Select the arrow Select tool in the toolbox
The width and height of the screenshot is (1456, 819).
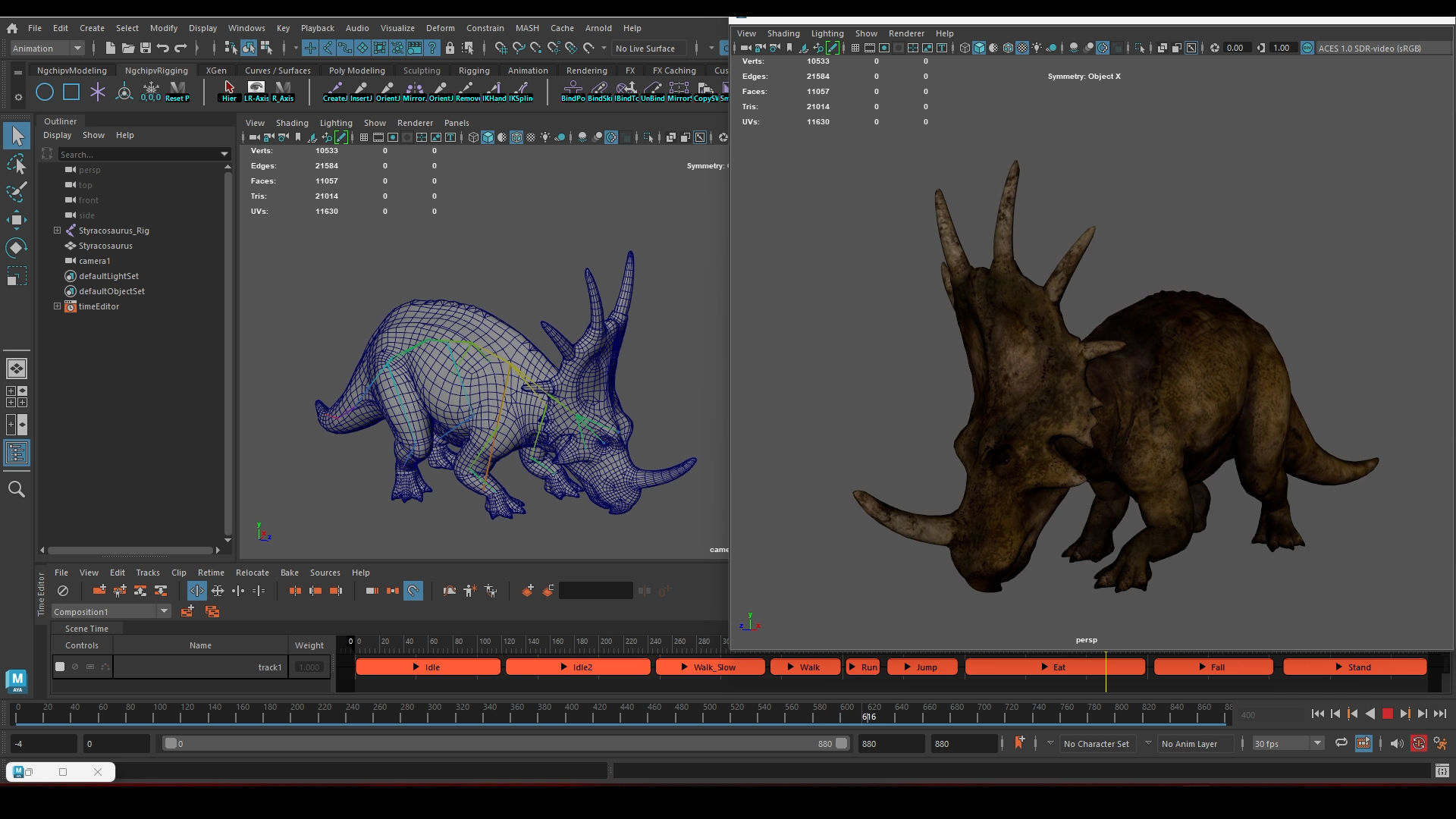pos(17,136)
